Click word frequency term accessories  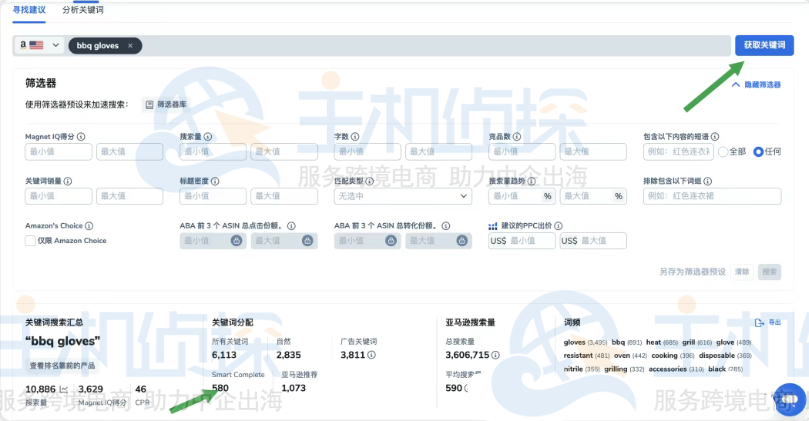[668, 369]
